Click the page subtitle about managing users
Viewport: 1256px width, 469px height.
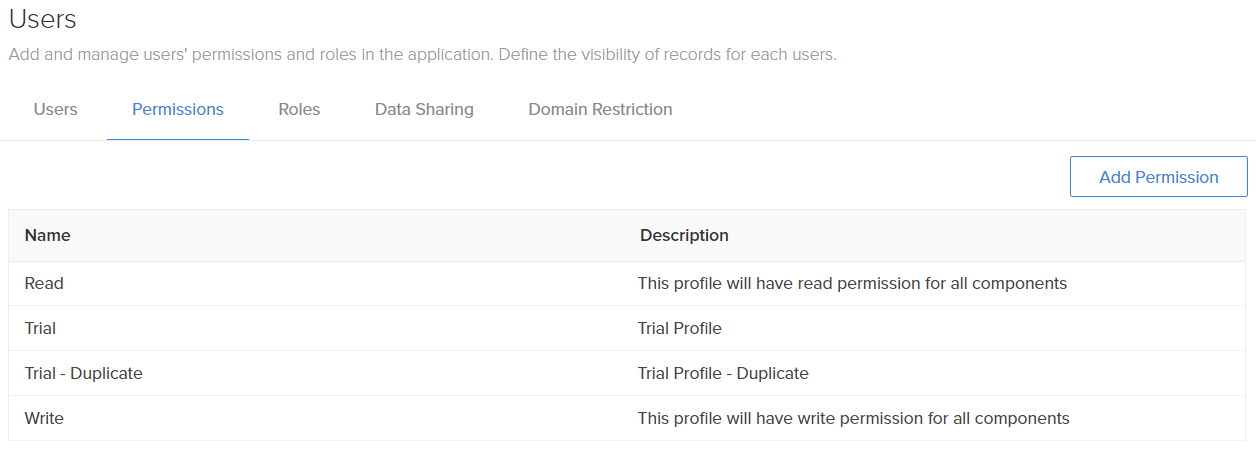(x=422, y=54)
